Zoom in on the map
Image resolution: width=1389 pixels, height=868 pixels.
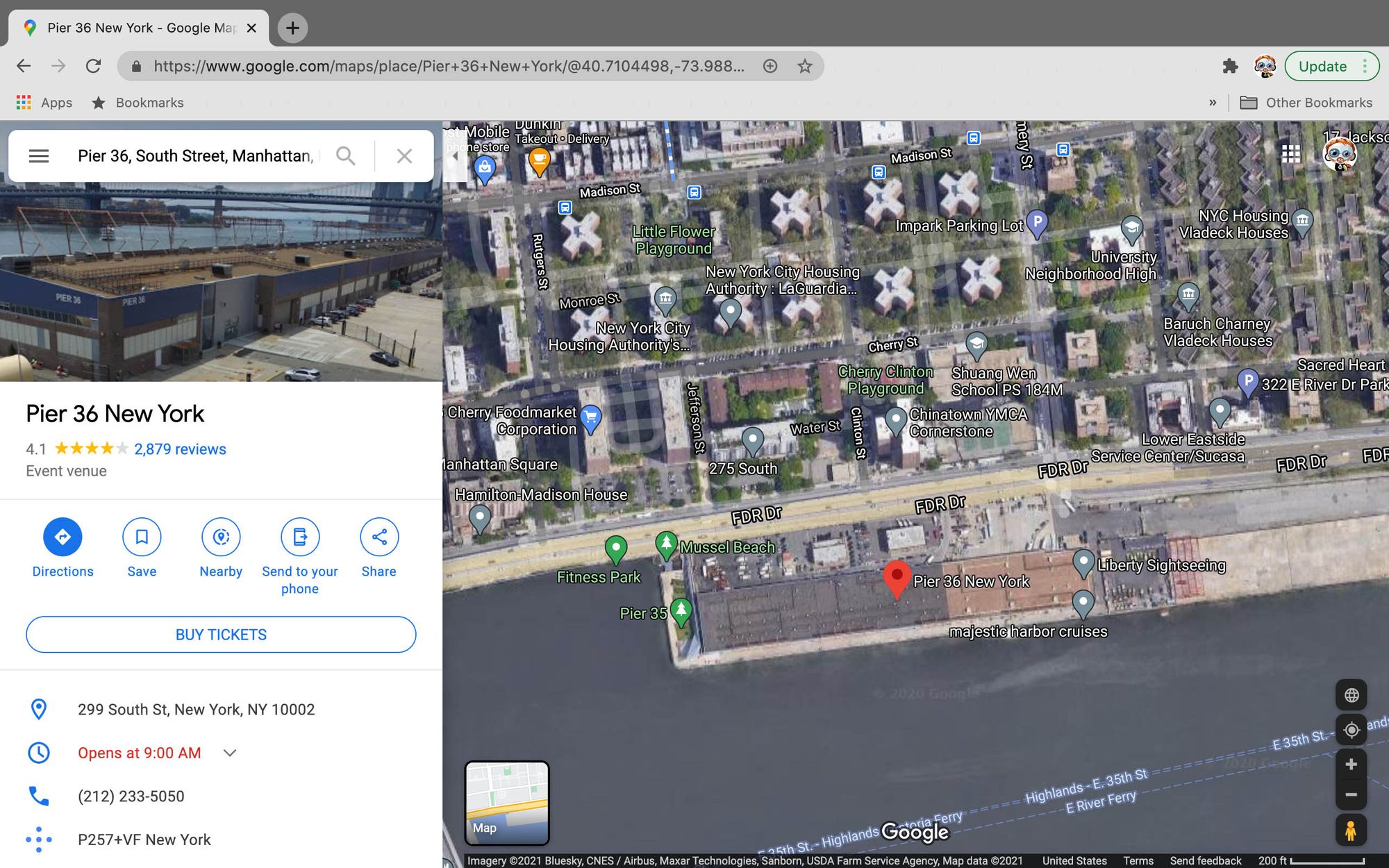coord(1351,765)
